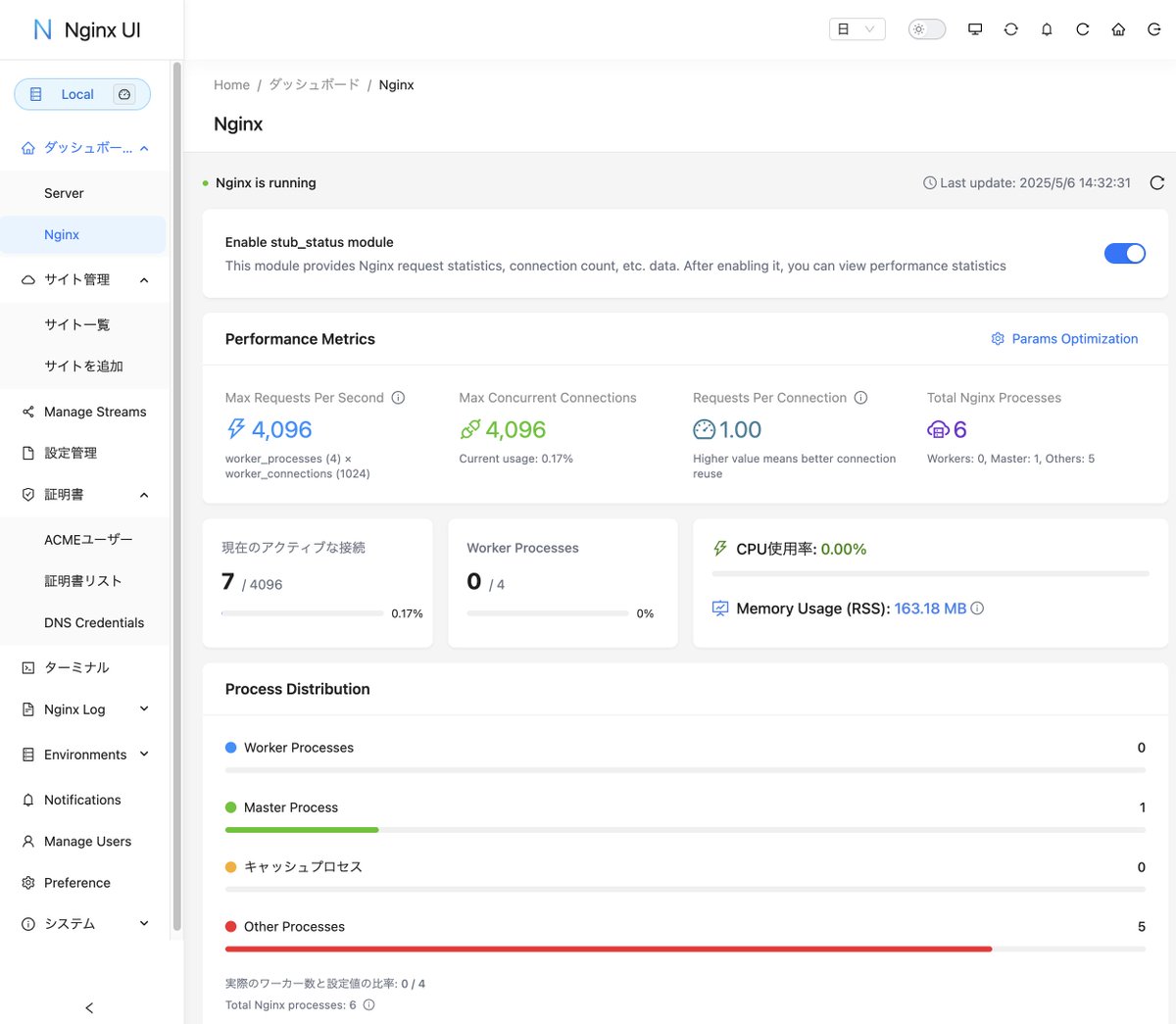The image size is (1176, 1024).
Task: Collapse the サイト管理 menu group
Action: click(x=85, y=279)
